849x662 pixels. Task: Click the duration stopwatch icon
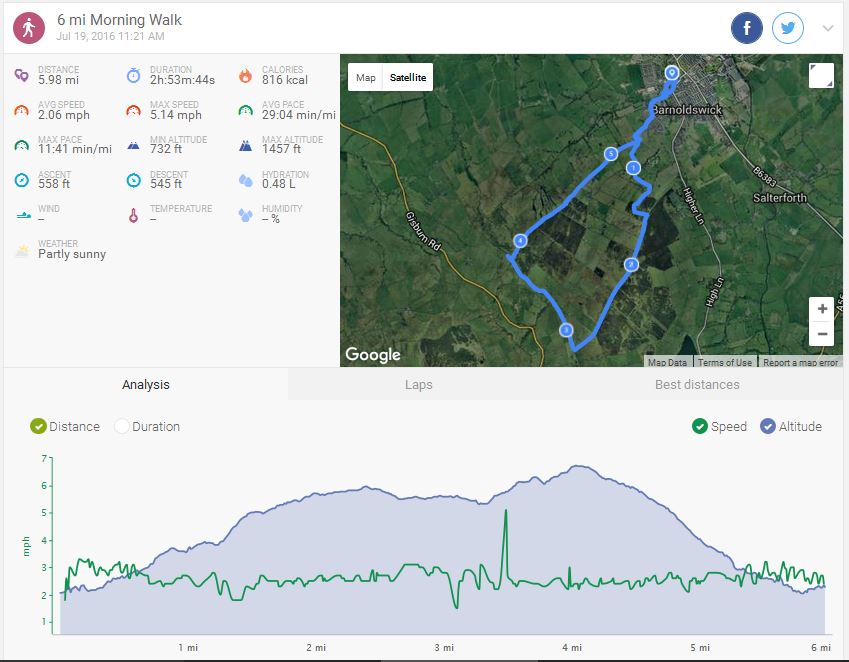click(134, 75)
